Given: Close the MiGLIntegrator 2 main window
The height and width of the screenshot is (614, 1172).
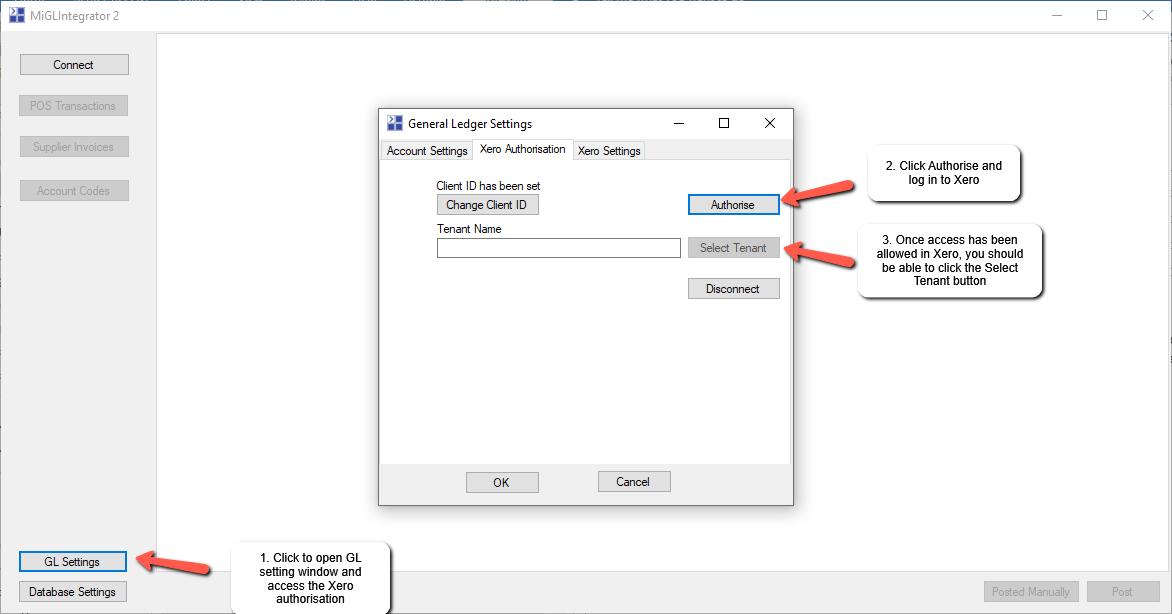Looking at the screenshot, I should [1148, 15].
